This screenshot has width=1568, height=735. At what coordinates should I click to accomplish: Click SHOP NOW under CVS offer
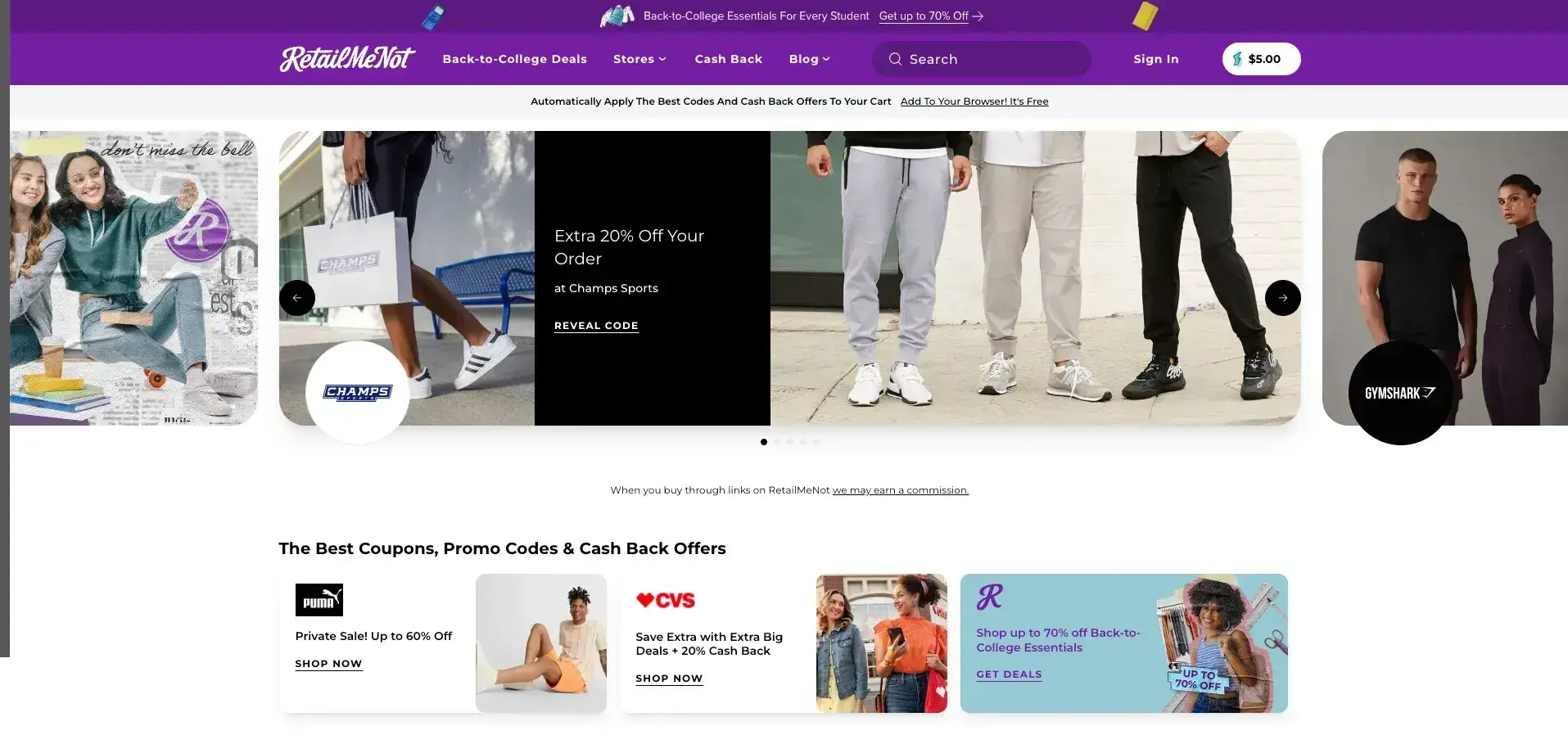click(669, 679)
